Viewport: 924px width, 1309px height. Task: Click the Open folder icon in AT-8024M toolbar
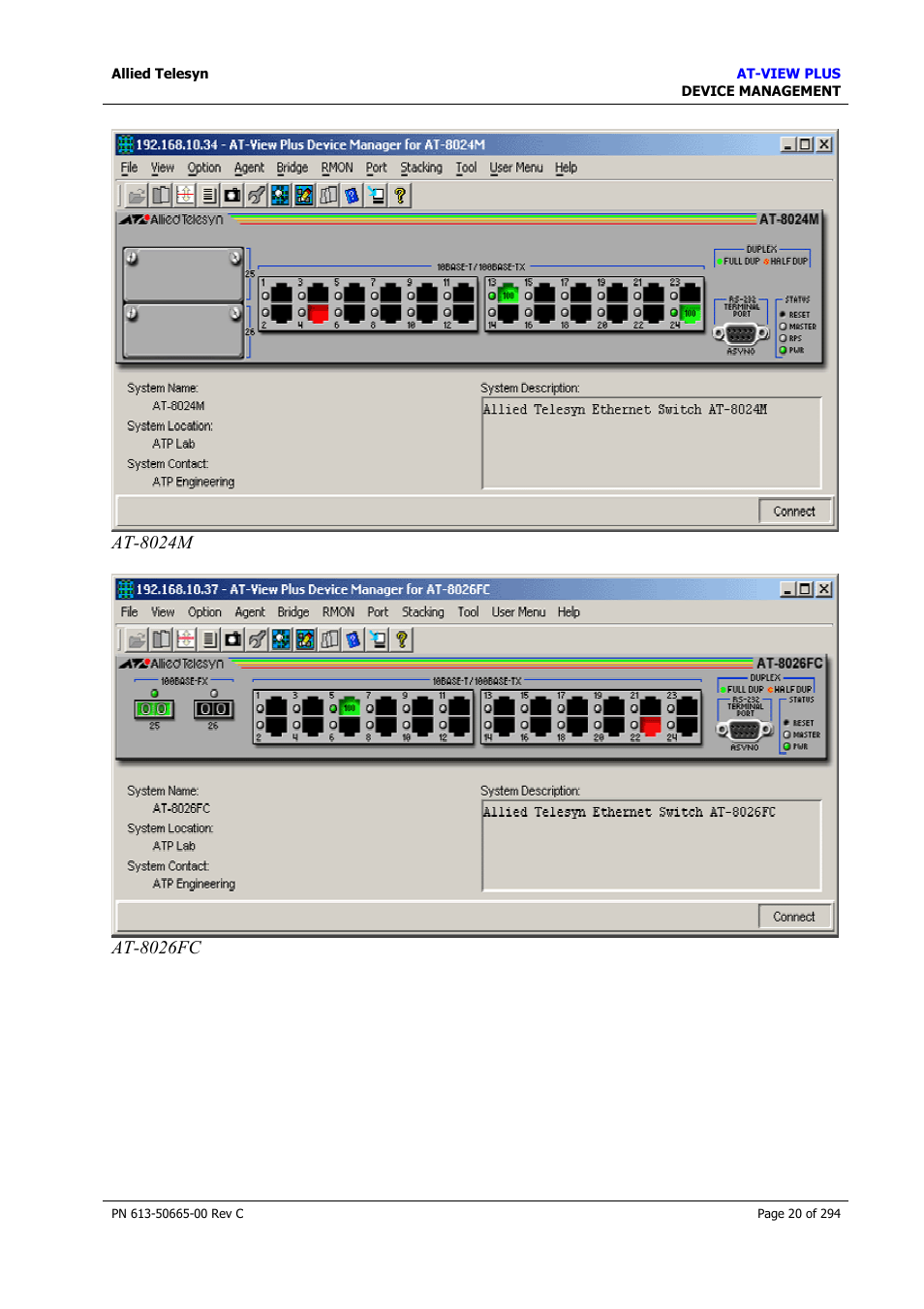coord(137,196)
